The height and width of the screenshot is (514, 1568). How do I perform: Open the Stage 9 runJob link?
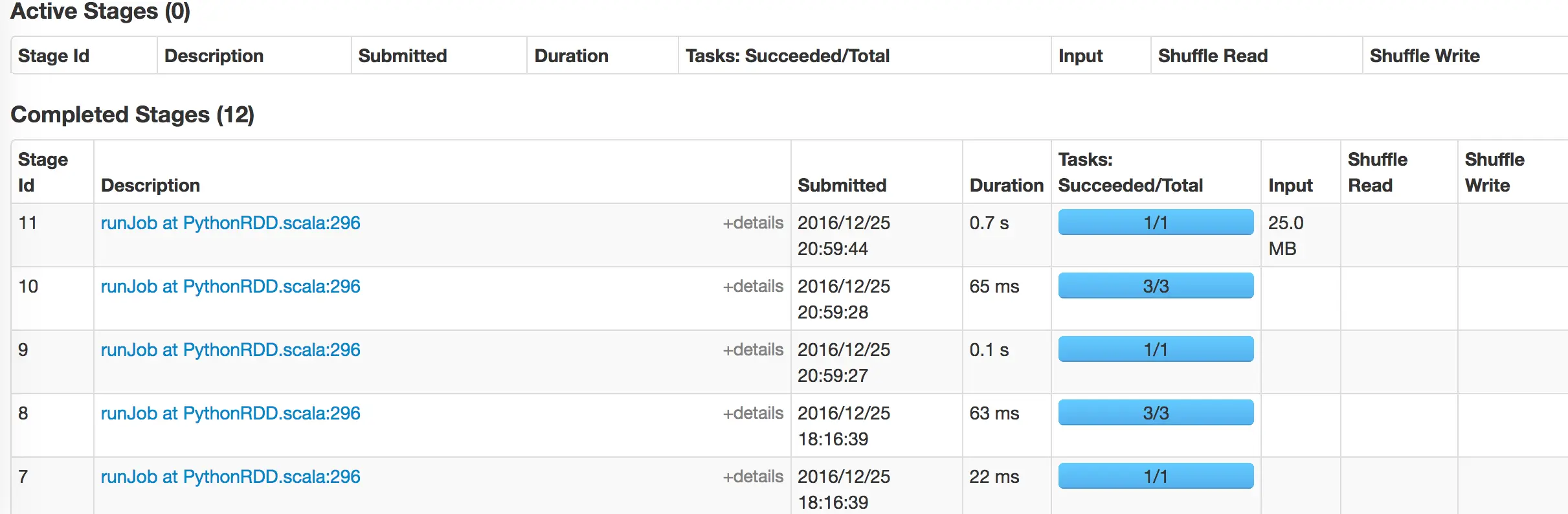coord(230,350)
